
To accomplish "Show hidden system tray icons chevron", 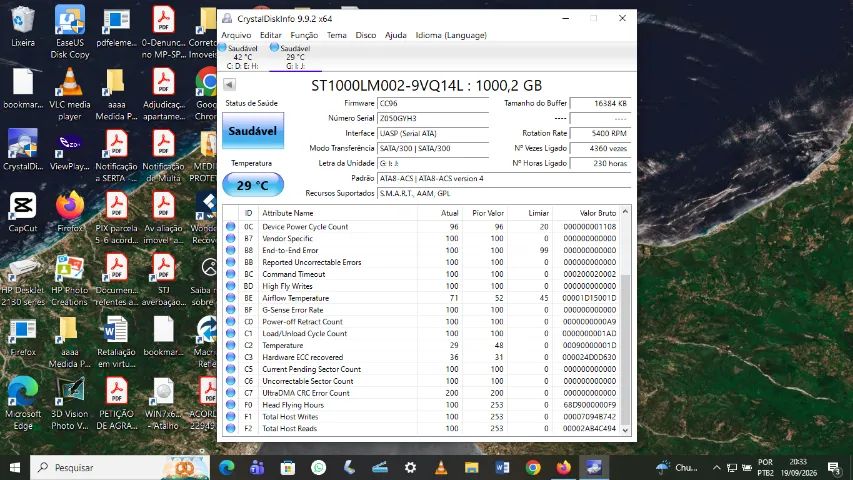I will click(716, 467).
